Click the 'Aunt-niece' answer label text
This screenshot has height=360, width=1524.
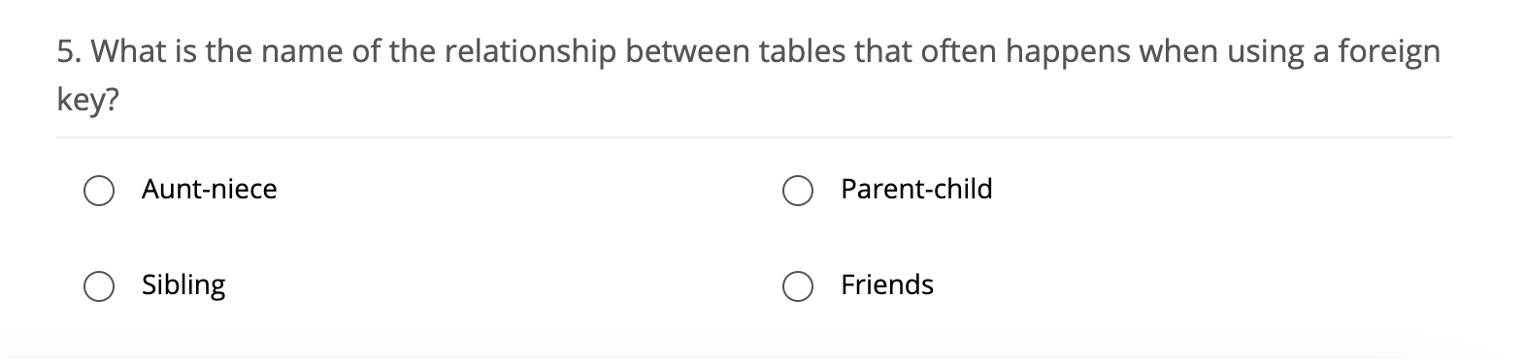click(209, 189)
